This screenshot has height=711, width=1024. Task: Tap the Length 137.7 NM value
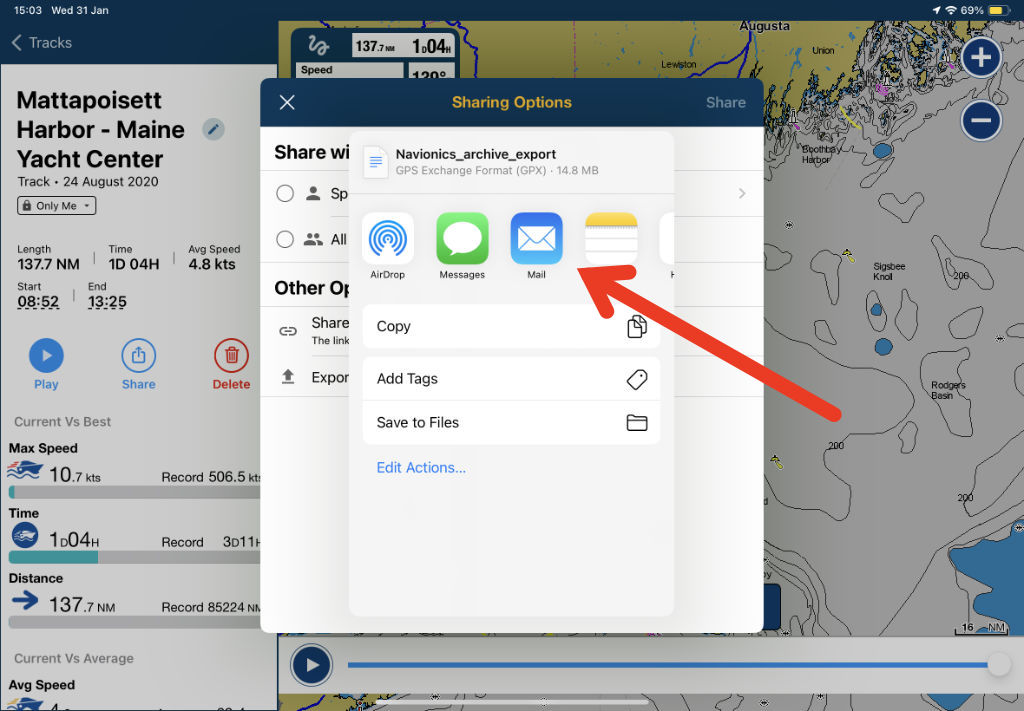click(x=48, y=264)
